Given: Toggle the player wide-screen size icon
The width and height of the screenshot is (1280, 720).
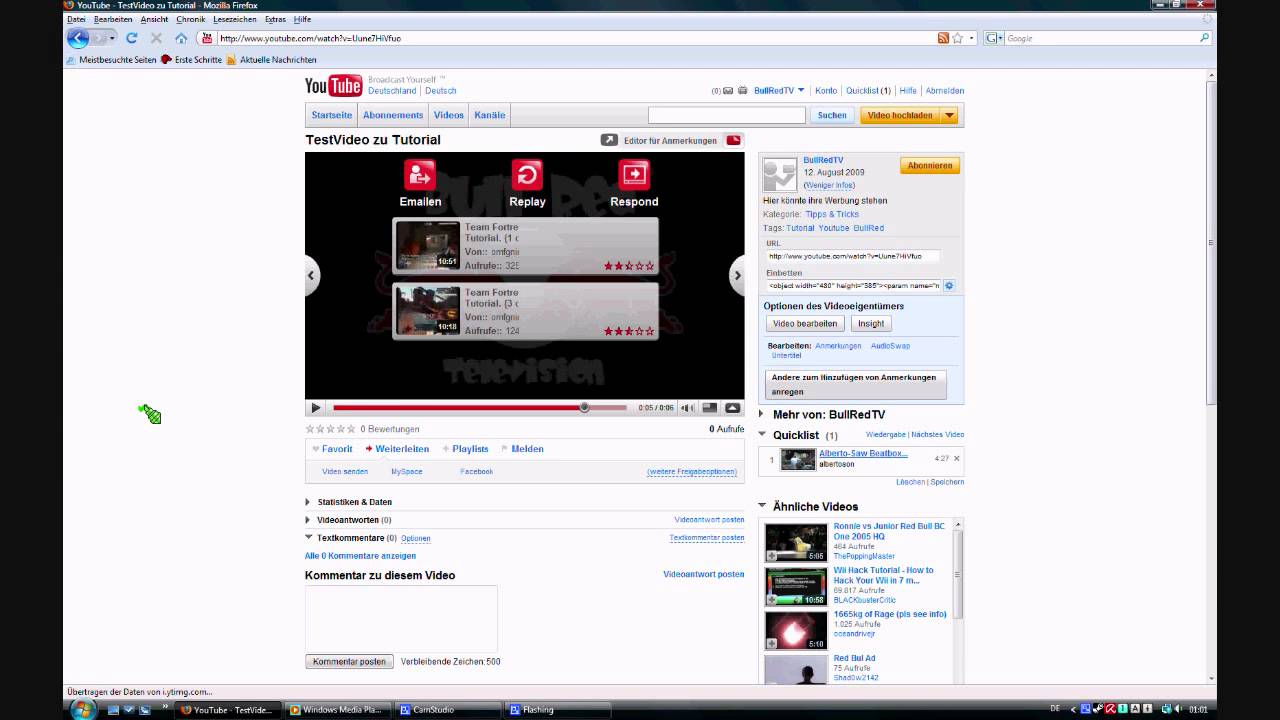Looking at the screenshot, I should (710, 408).
